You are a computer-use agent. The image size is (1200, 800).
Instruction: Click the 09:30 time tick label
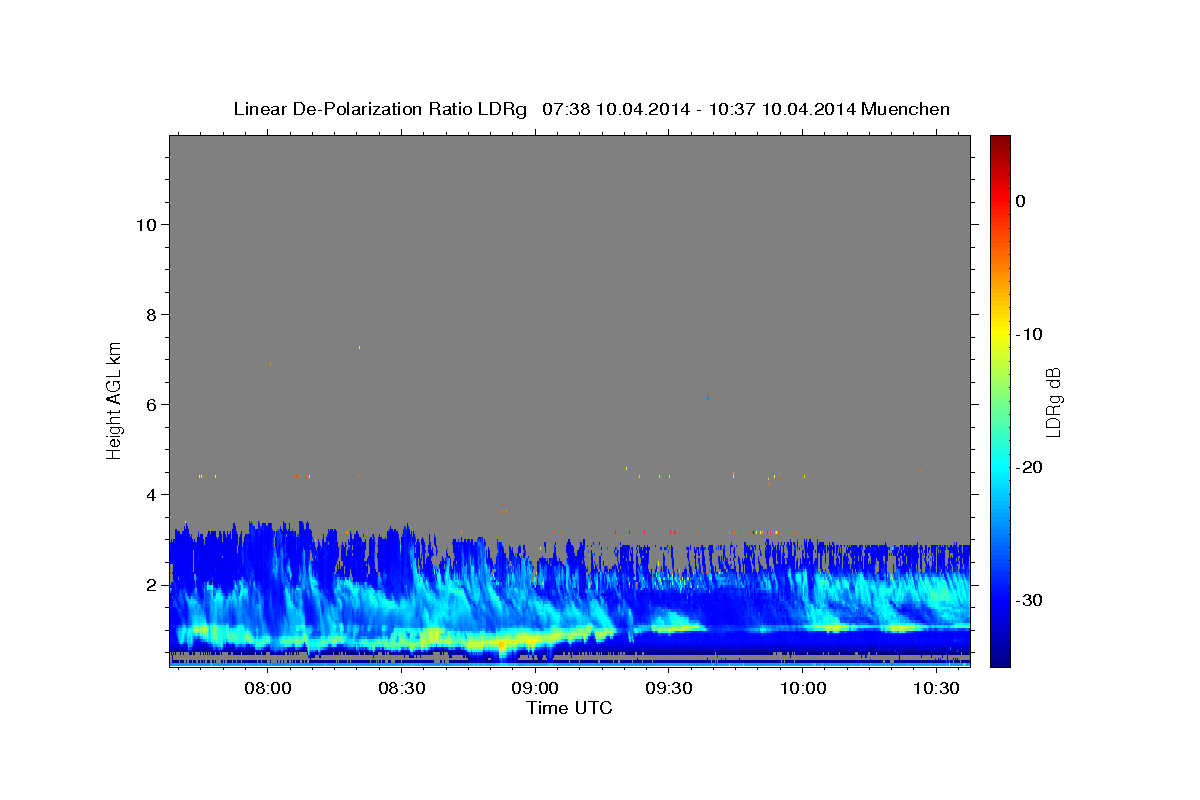(669, 688)
